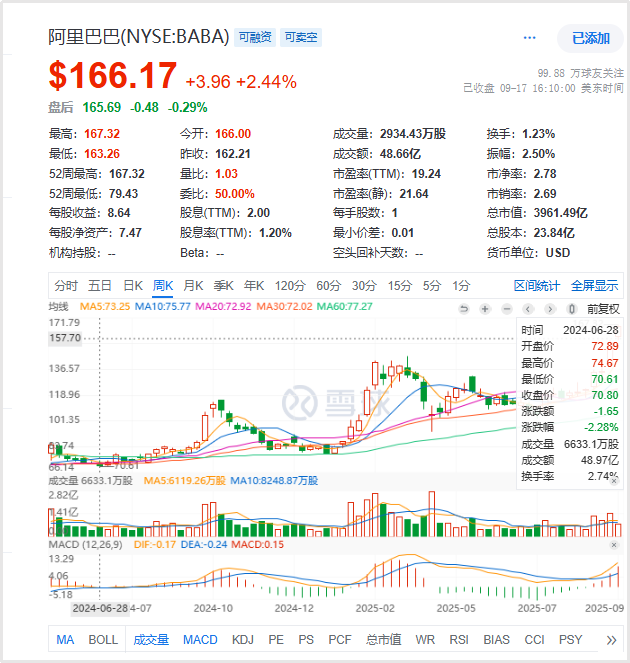Toggle the MACD sub-indicator
This screenshot has height=663, width=630.
200,639
